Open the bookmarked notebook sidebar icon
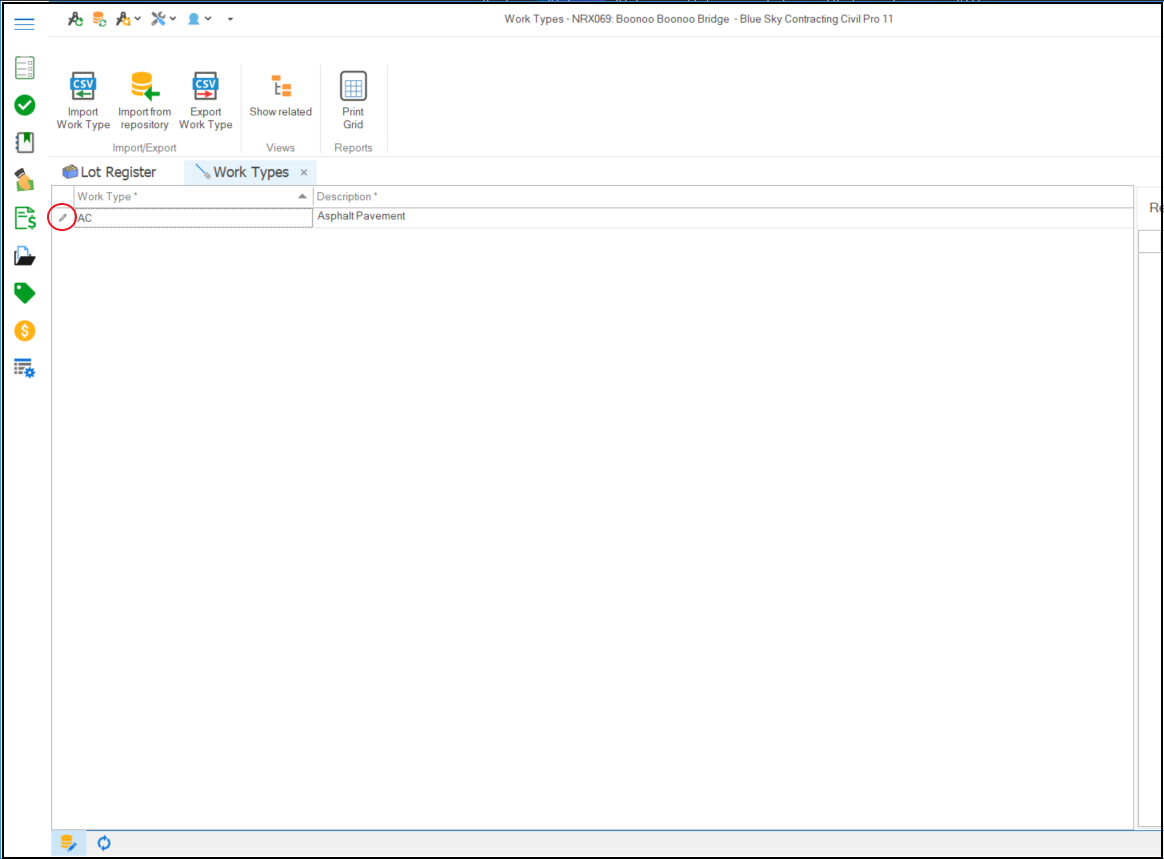The image size is (1164, 859). pyautogui.click(x=25, y=142)
